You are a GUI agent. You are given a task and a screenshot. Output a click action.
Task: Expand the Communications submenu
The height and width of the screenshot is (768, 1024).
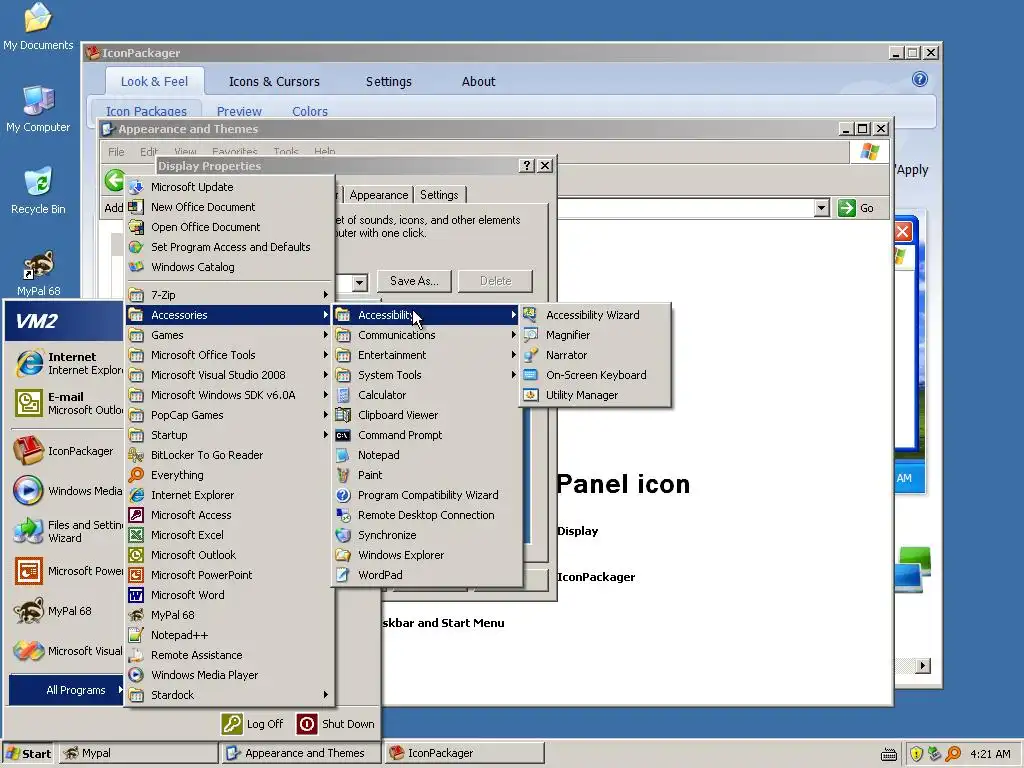[x=427, y=335]
